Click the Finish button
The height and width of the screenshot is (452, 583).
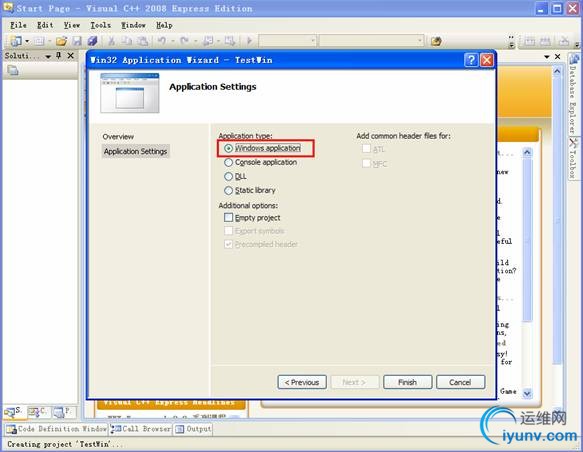click(408, 382)
